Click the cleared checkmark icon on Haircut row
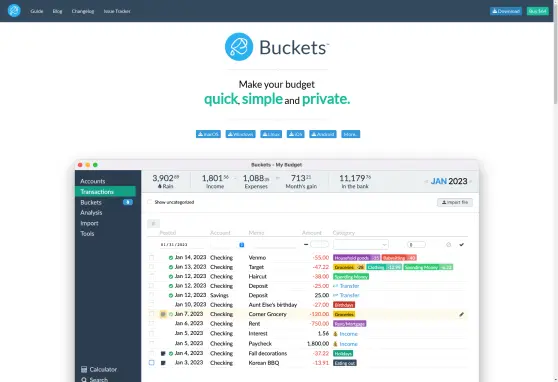Screen dimensions: 558x382 pos(171,277)
